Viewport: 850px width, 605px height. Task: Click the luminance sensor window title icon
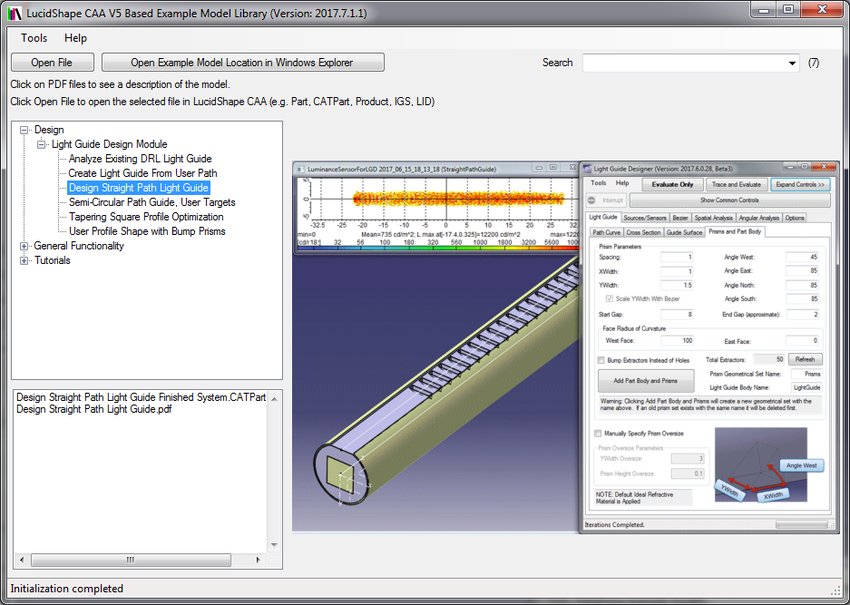[301, 169]
